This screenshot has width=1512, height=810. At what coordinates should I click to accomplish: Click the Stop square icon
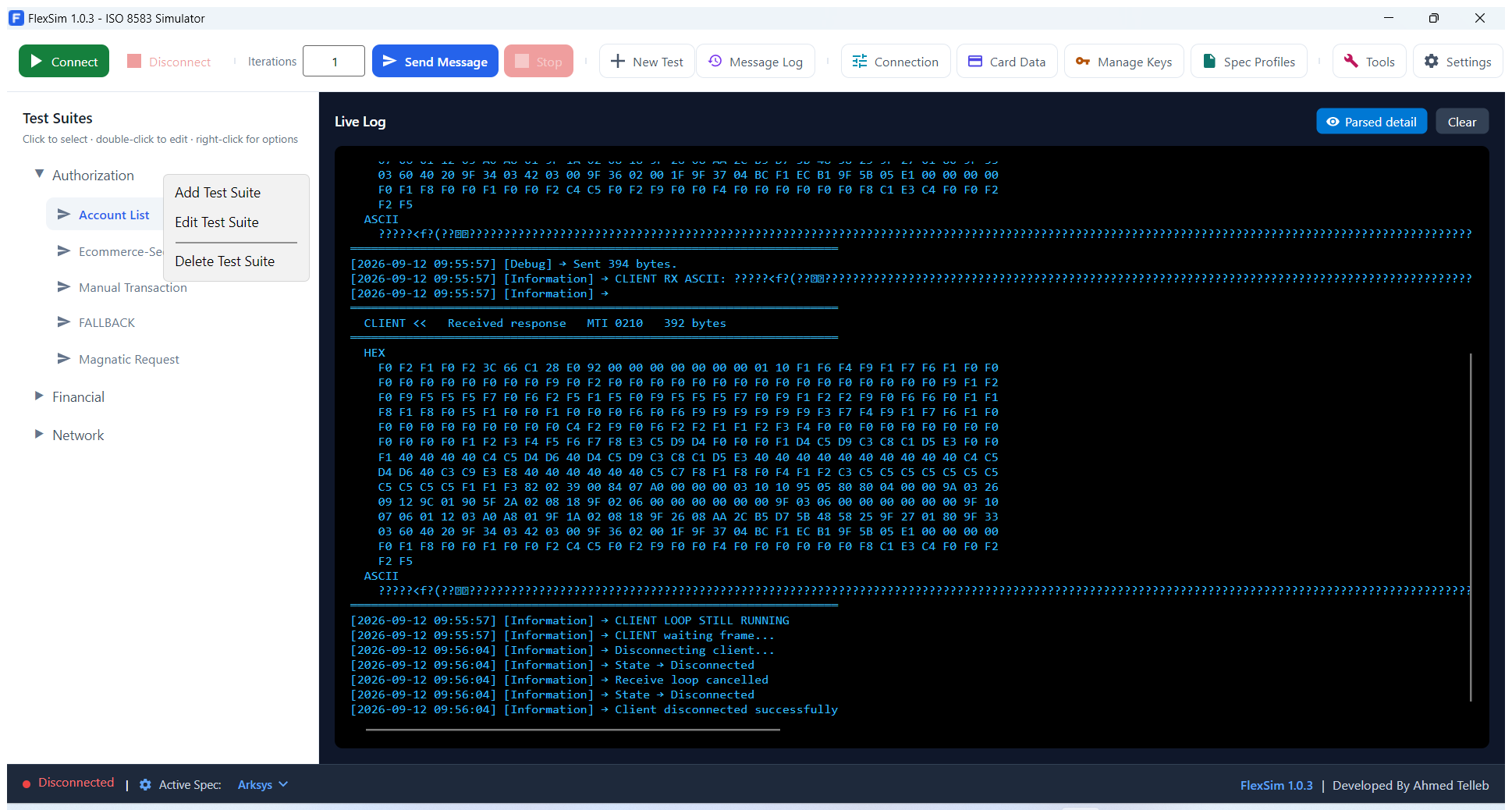[522, 61]
